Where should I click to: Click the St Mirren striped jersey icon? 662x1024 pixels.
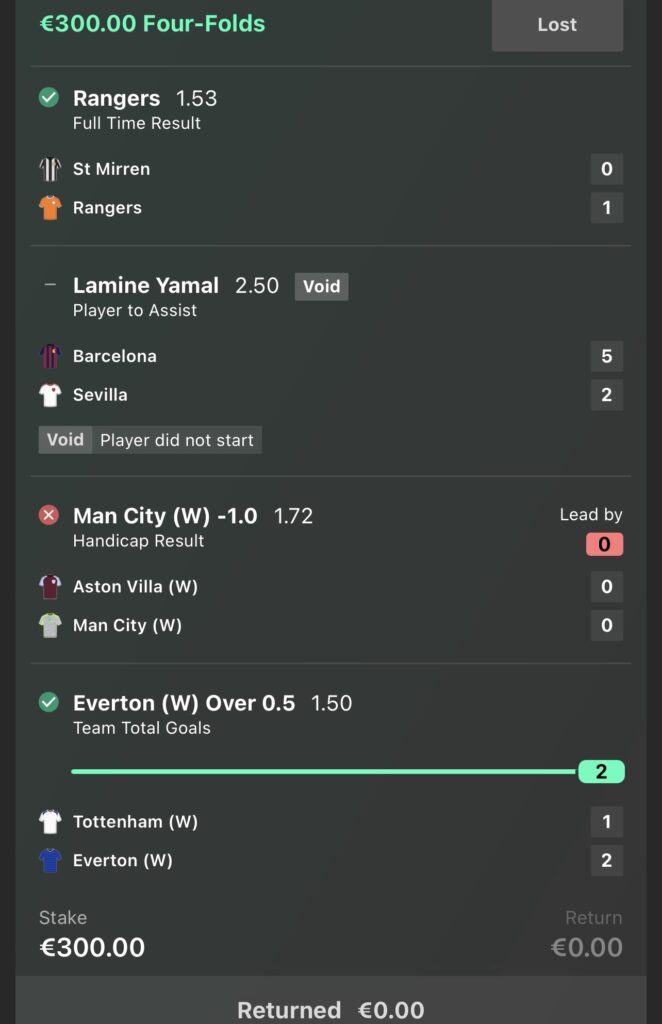coord(50,169)
